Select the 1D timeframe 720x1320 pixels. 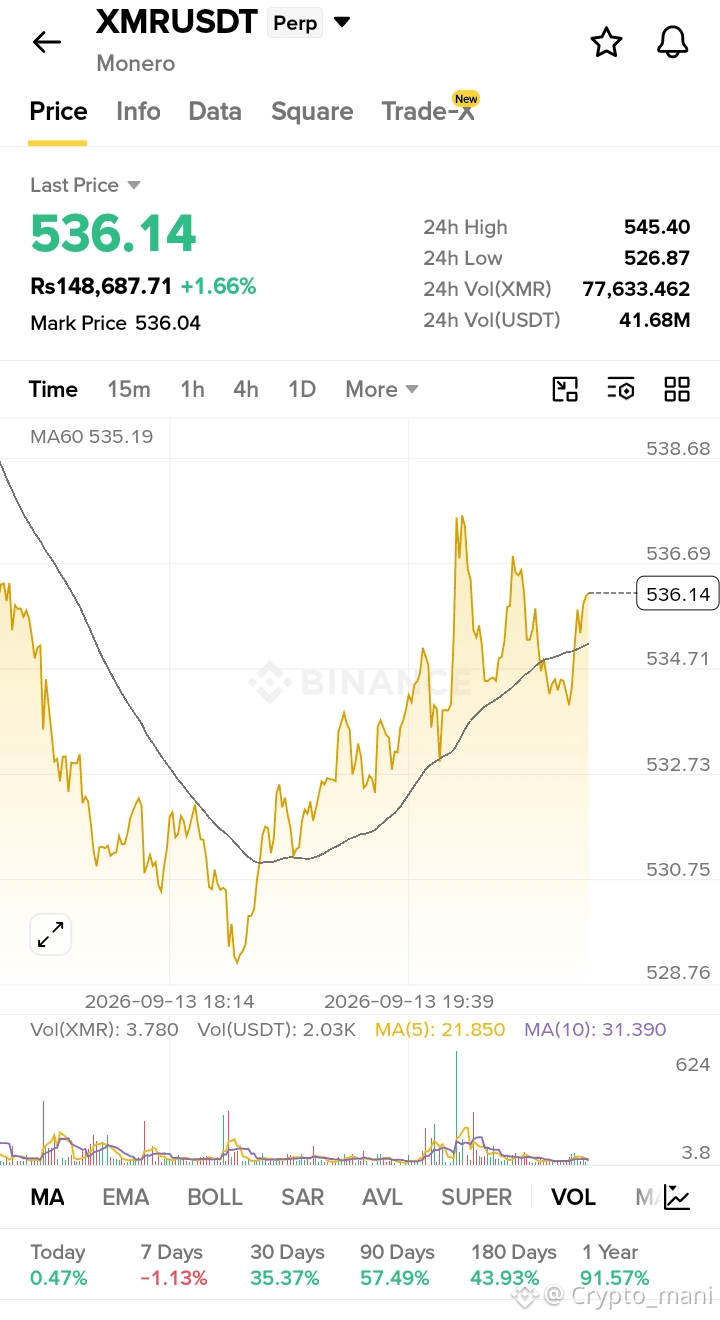pos(302,389)
